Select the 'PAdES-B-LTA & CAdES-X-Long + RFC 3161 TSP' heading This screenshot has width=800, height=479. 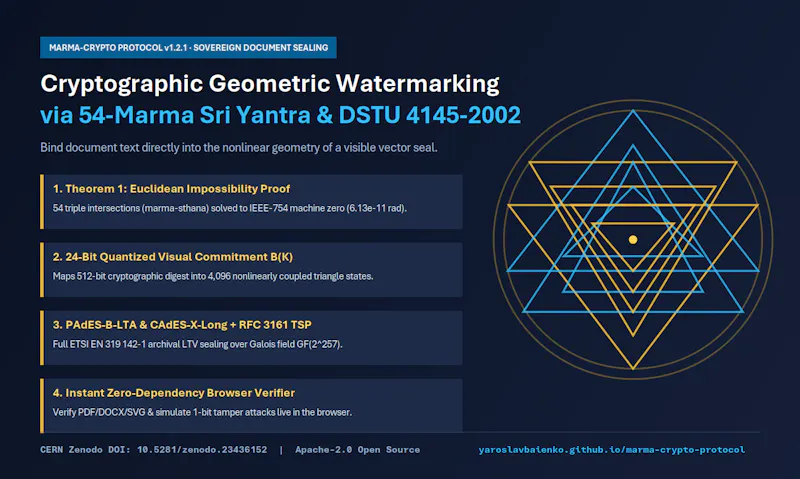point(182,325)
